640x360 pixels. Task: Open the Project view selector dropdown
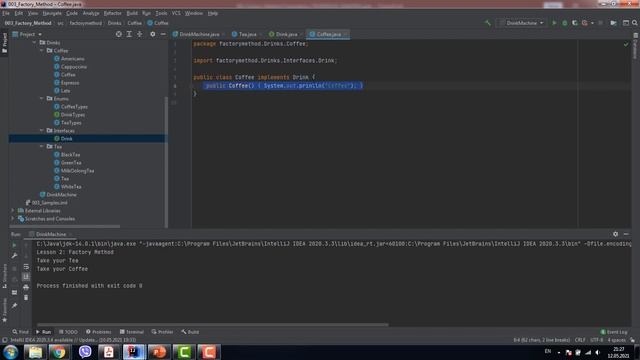pos(27,34)
